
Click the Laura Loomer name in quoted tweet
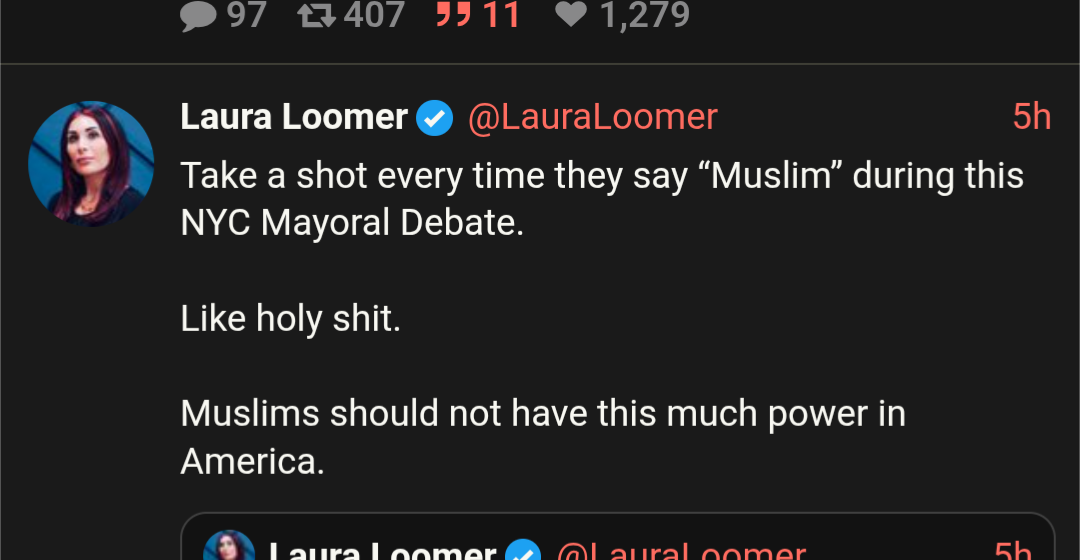coord(382,550)
